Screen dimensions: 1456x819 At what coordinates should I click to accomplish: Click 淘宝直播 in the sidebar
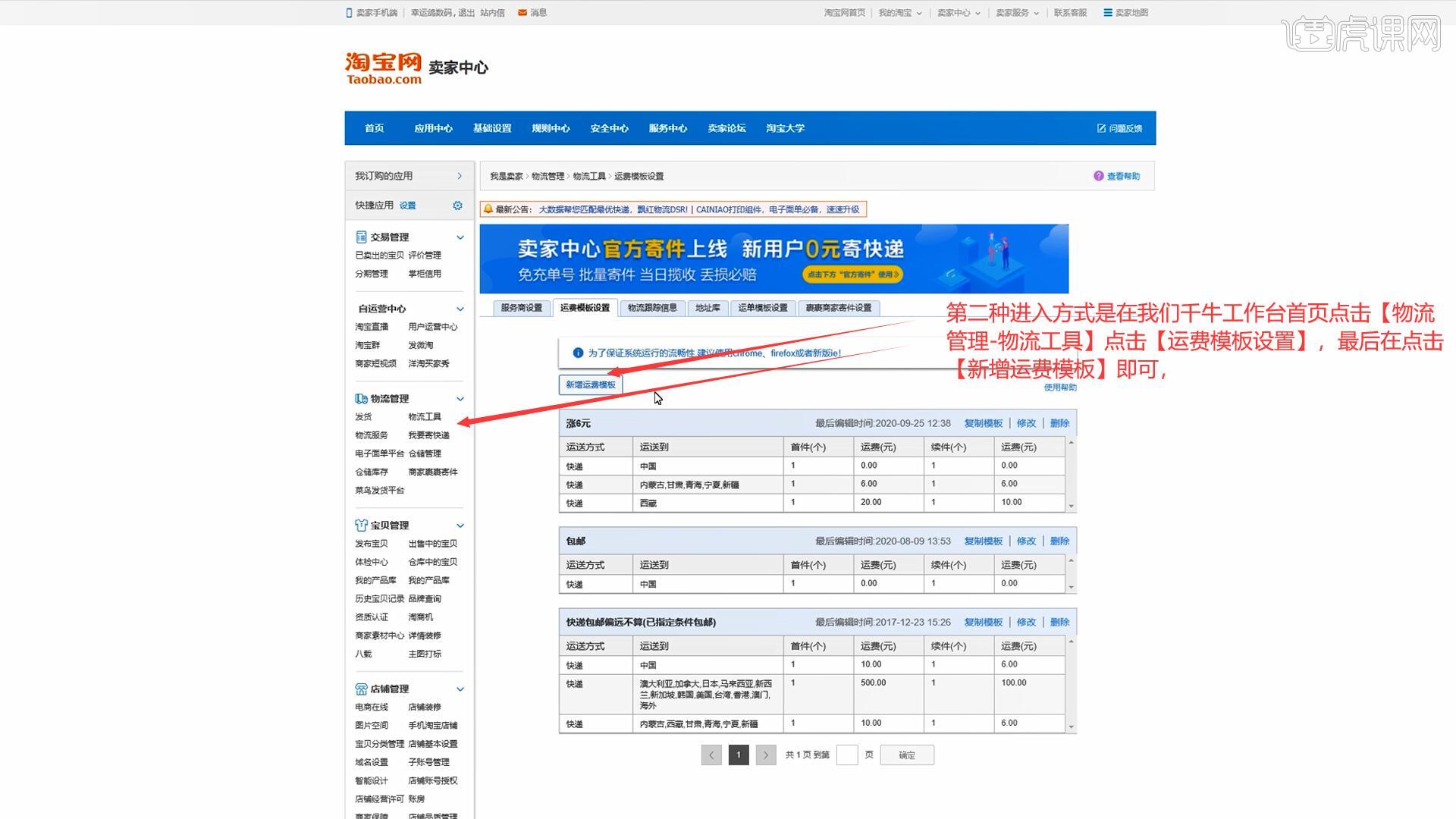pos(372,327)
